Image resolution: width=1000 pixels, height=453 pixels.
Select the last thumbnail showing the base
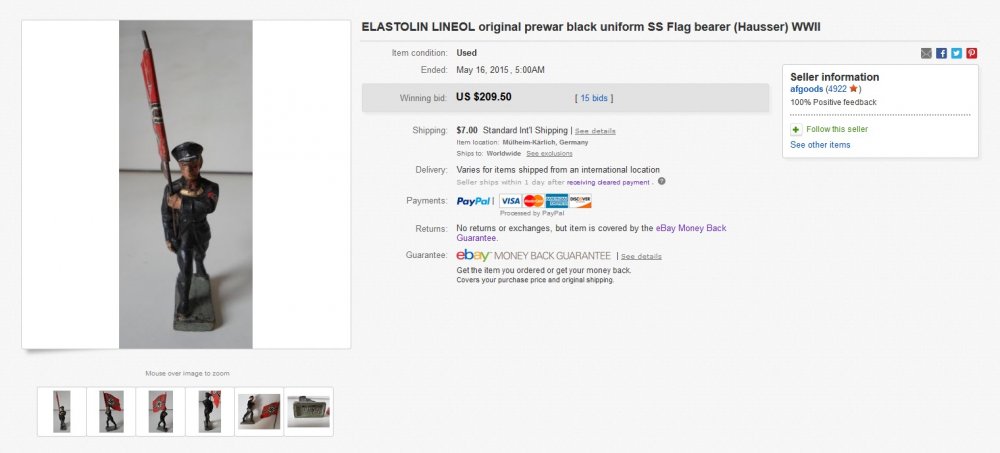click(308, 412)
